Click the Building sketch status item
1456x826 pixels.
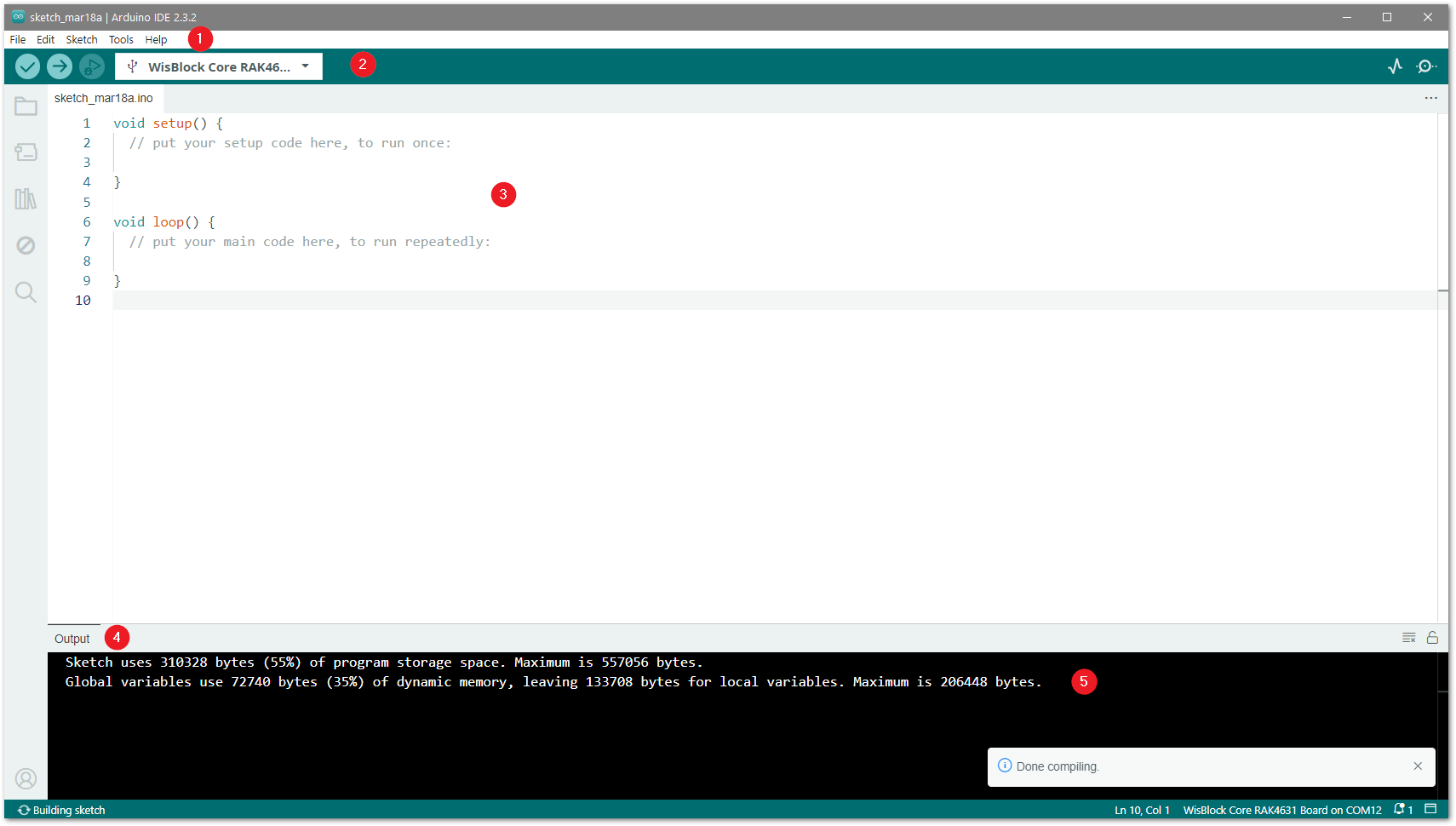(x=61, y=810)
